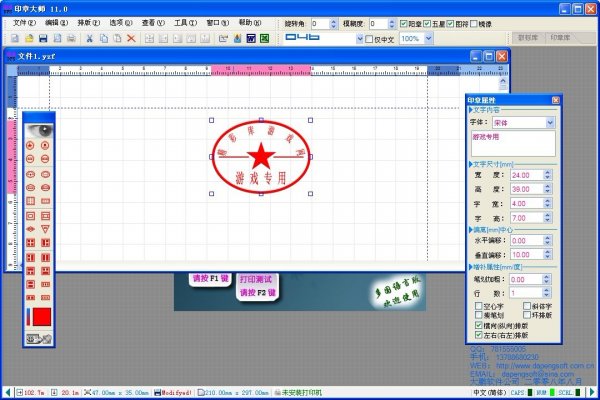Click the printer toolbar icon
The width and height of the screenshot is (600, 400).
(x=71, y=38)
